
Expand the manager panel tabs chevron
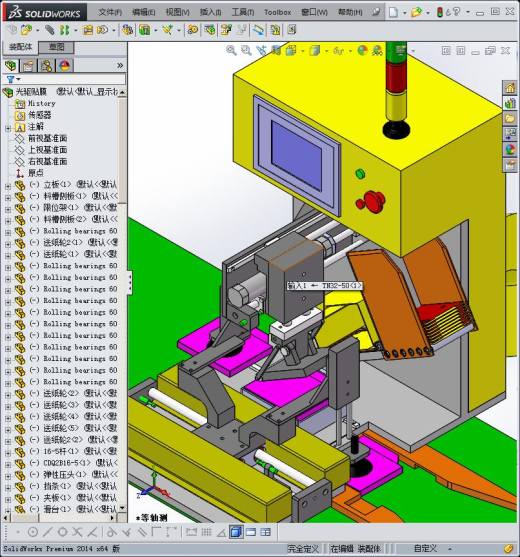point(120,65)
